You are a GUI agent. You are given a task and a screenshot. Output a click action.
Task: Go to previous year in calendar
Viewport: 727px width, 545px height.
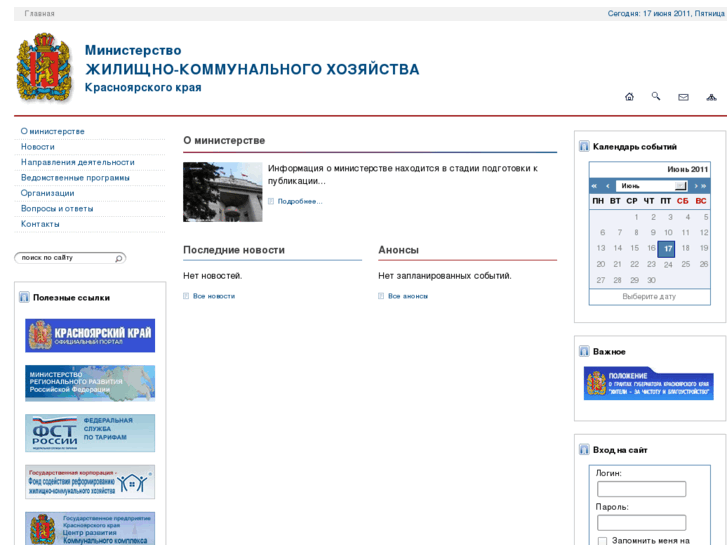click(594, 186)
